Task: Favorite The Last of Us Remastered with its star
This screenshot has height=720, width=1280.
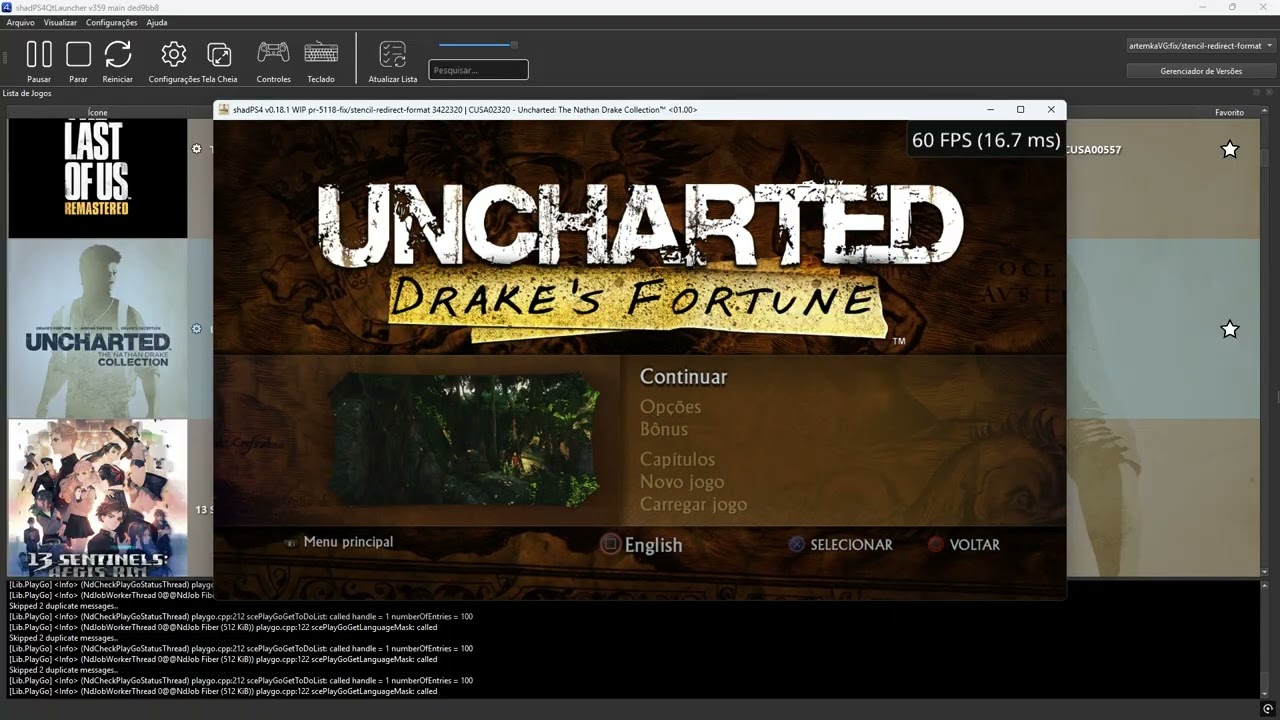Action: pos(1230,149)
